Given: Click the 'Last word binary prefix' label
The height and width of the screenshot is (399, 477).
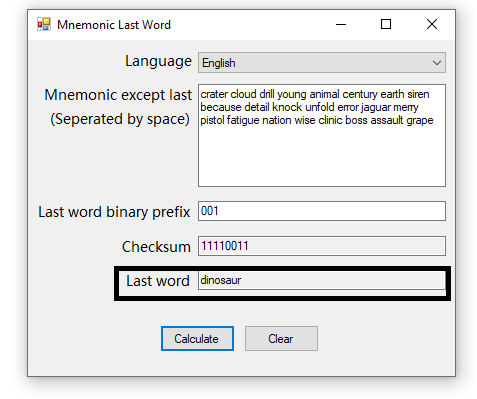Looking at the screenshot, I should coord(114,212).
